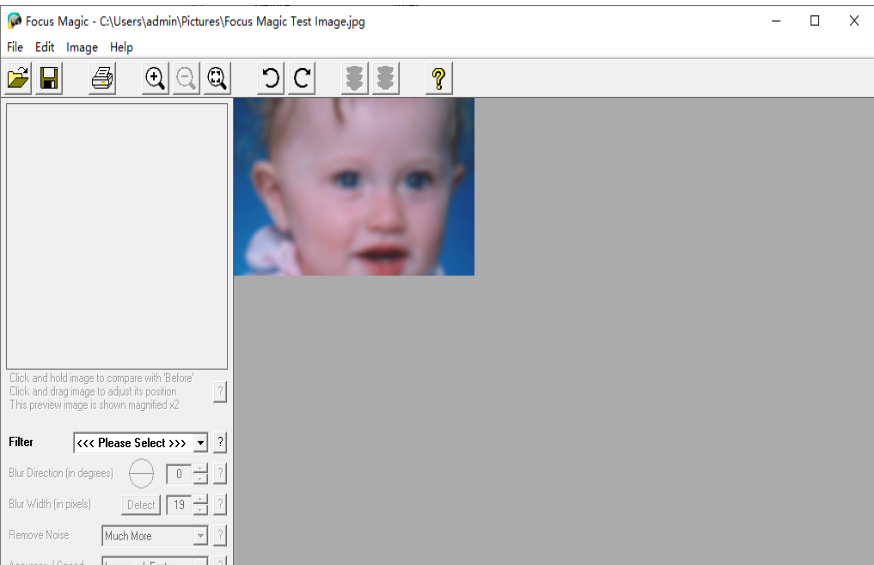Click the Blur Width pixels field
This screenshot has height=565, width=874.
pyautogui.click(x=179, y=505)
